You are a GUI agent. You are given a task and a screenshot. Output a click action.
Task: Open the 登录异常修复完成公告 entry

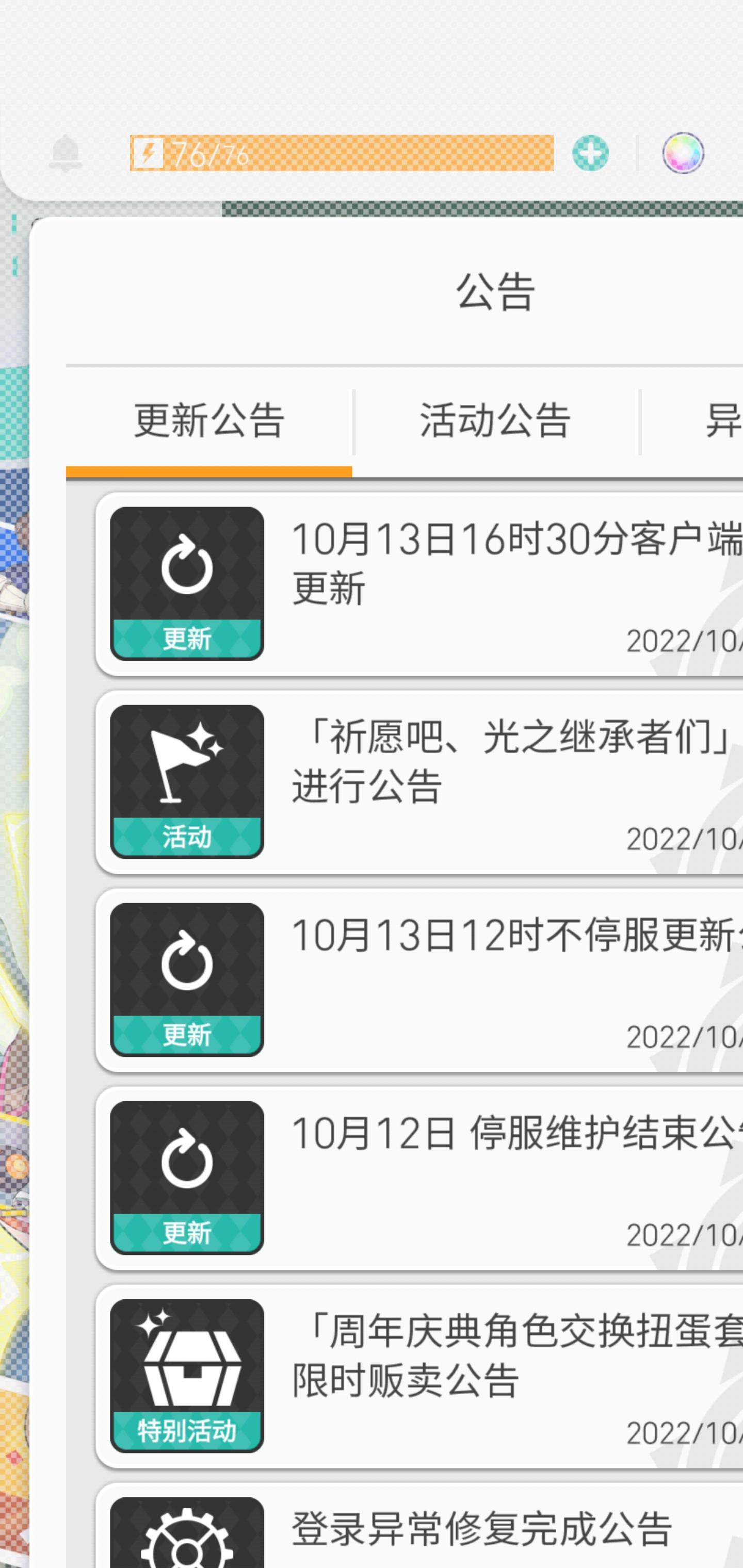(x=419, y=1526)
